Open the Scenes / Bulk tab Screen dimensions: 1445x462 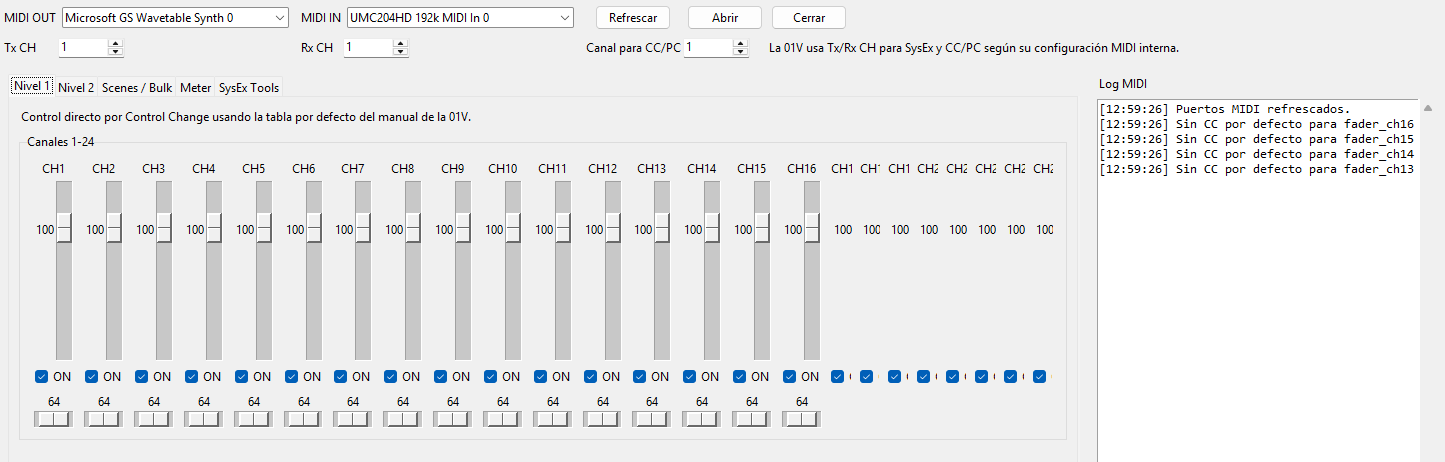137,87
